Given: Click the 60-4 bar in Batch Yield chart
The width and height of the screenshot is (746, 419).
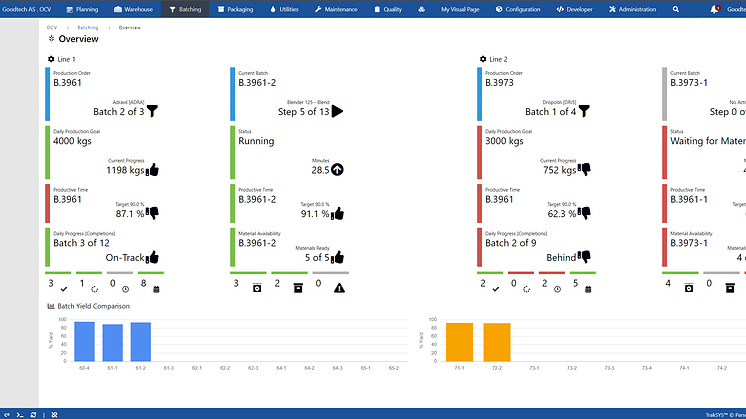Looking at the screenshot, I should coord(84,341).
